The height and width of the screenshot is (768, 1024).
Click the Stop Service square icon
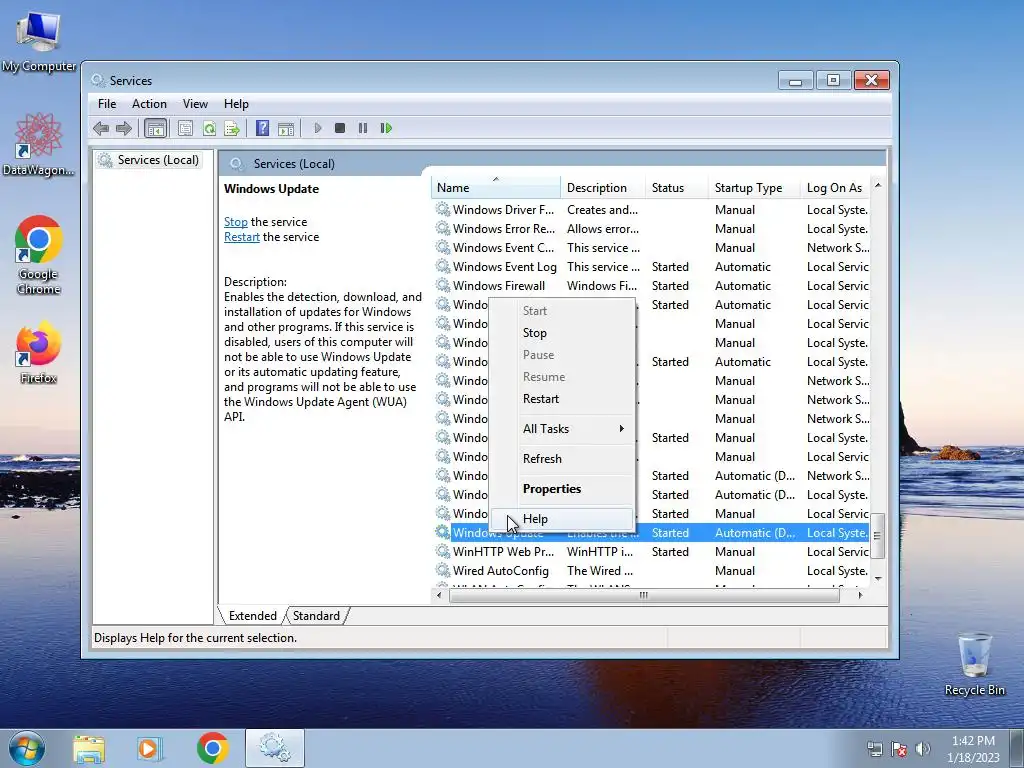[340, 128]
